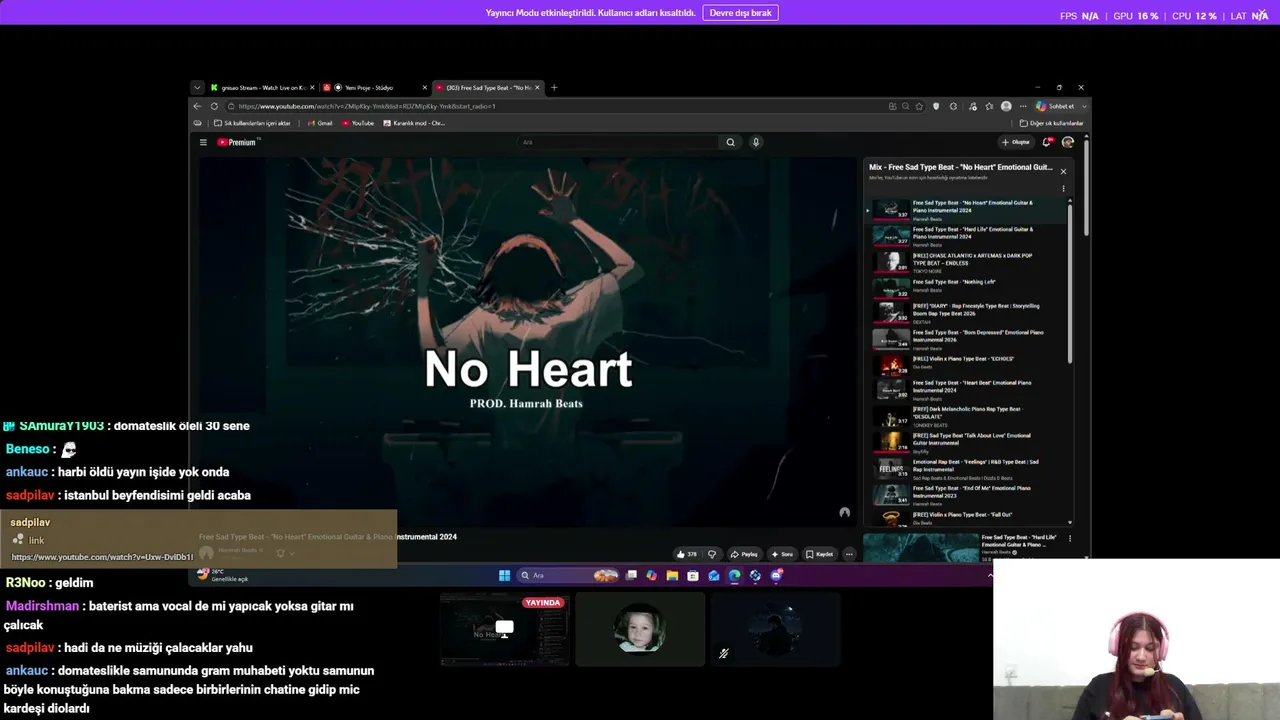The image size is (1280, 720).
Task: Select the Free Sad Type Beat tab
Action: (x=488, y=87)
